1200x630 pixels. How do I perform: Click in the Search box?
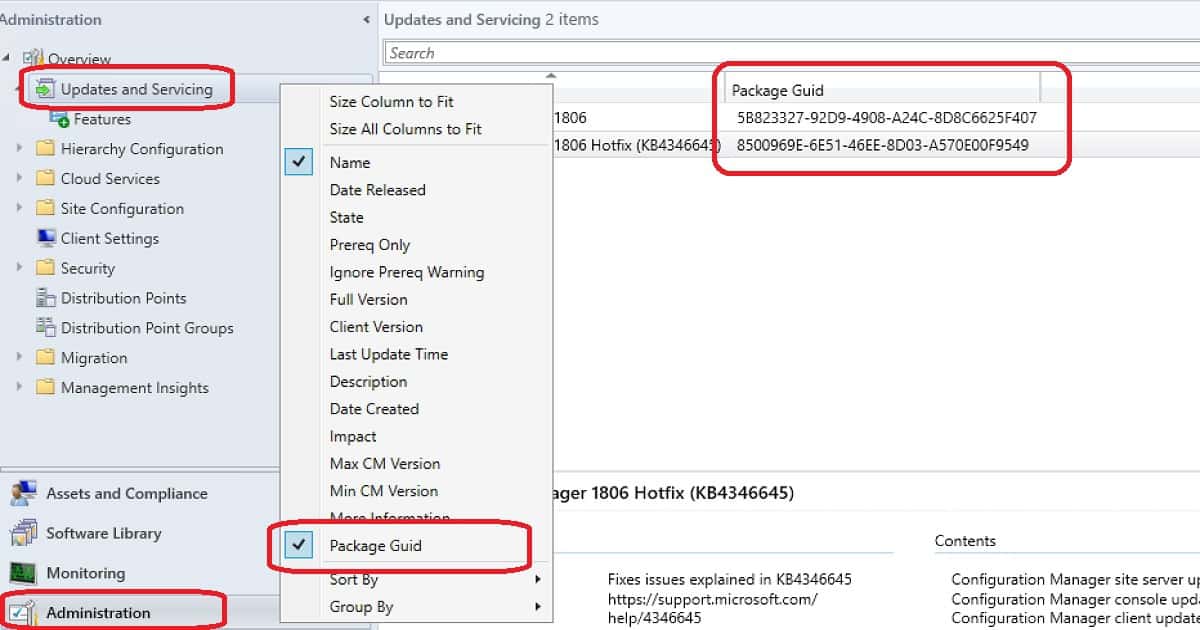[x=790, y=53]
